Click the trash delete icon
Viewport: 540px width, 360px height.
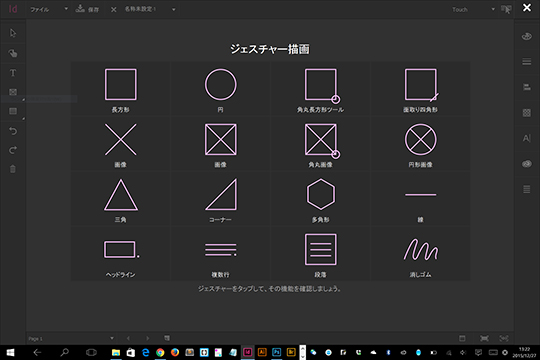(13, 169)
